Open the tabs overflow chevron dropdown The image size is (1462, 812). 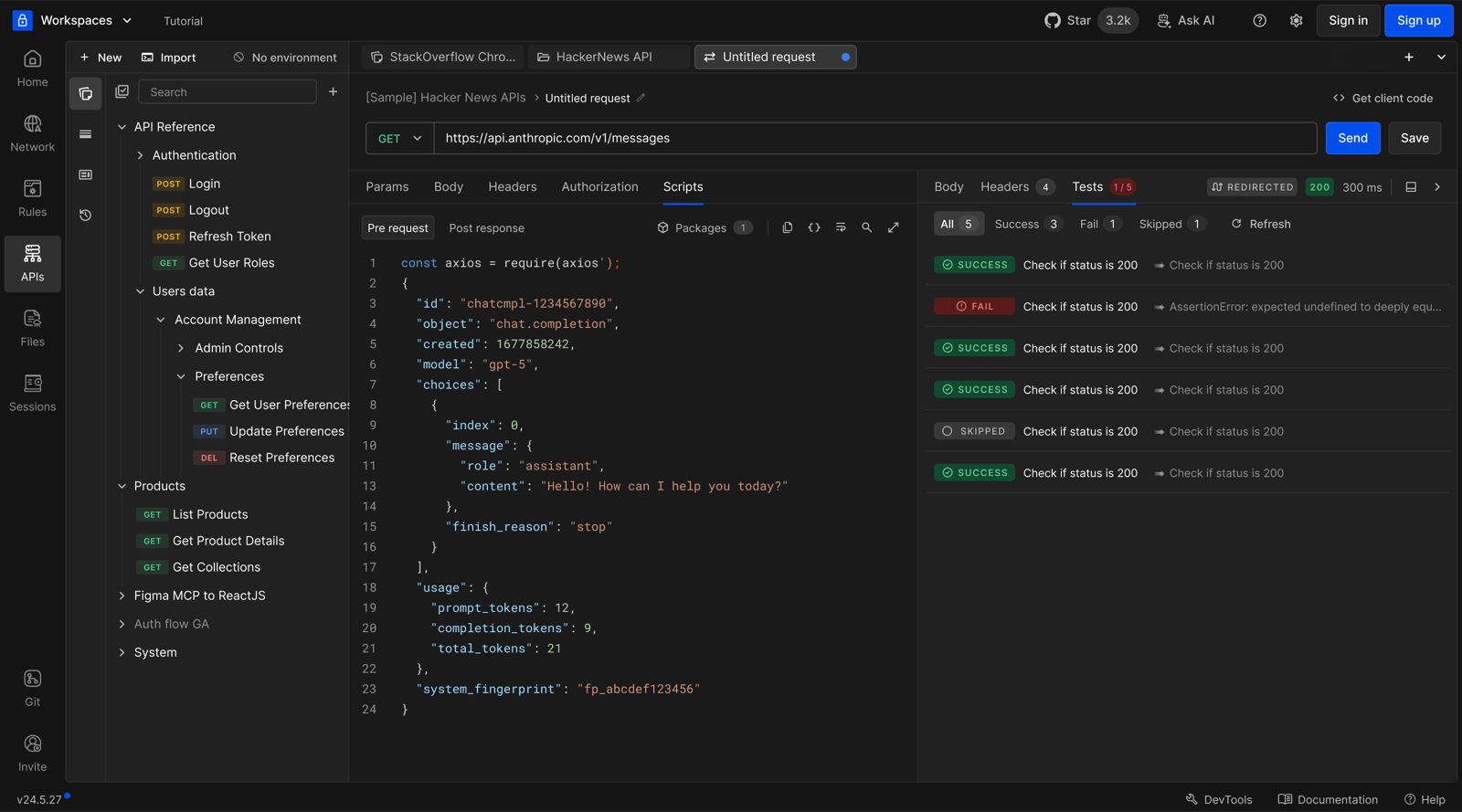(1441, 57)
